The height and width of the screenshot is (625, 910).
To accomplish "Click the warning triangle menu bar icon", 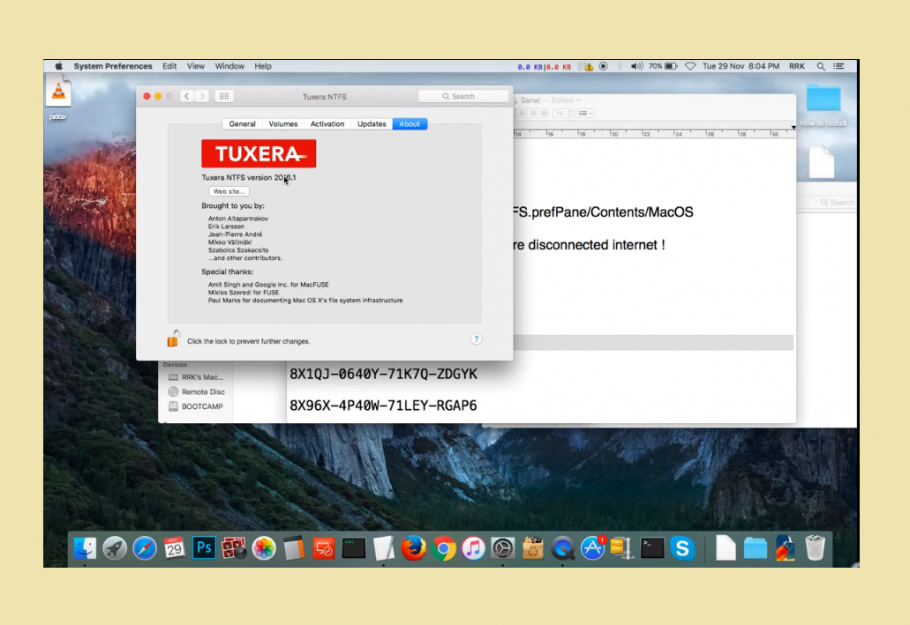I will pos(588,67).
